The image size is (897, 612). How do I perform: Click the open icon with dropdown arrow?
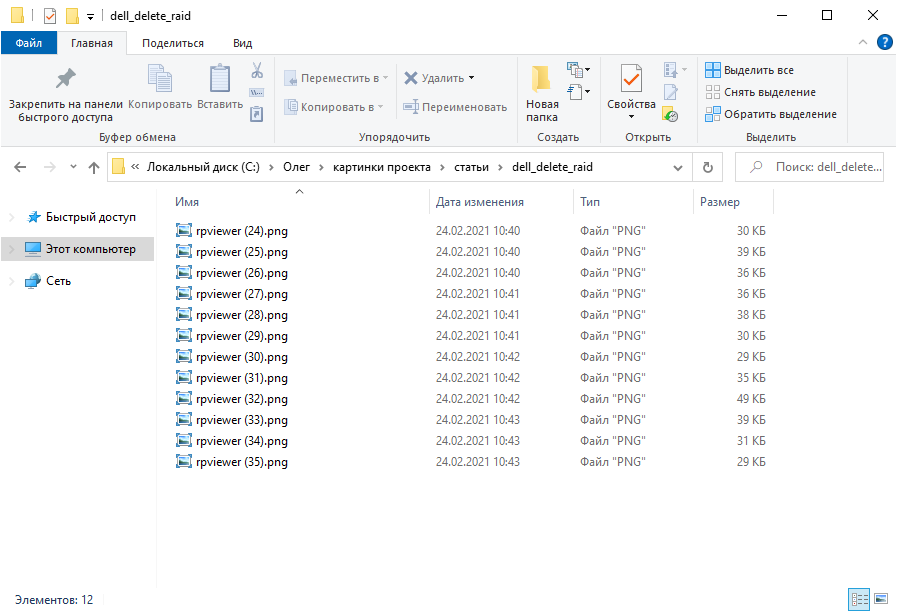coord(675,70)
